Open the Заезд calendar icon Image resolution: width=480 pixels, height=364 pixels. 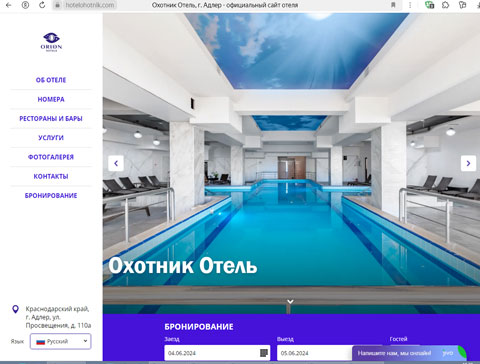(264, 353)
